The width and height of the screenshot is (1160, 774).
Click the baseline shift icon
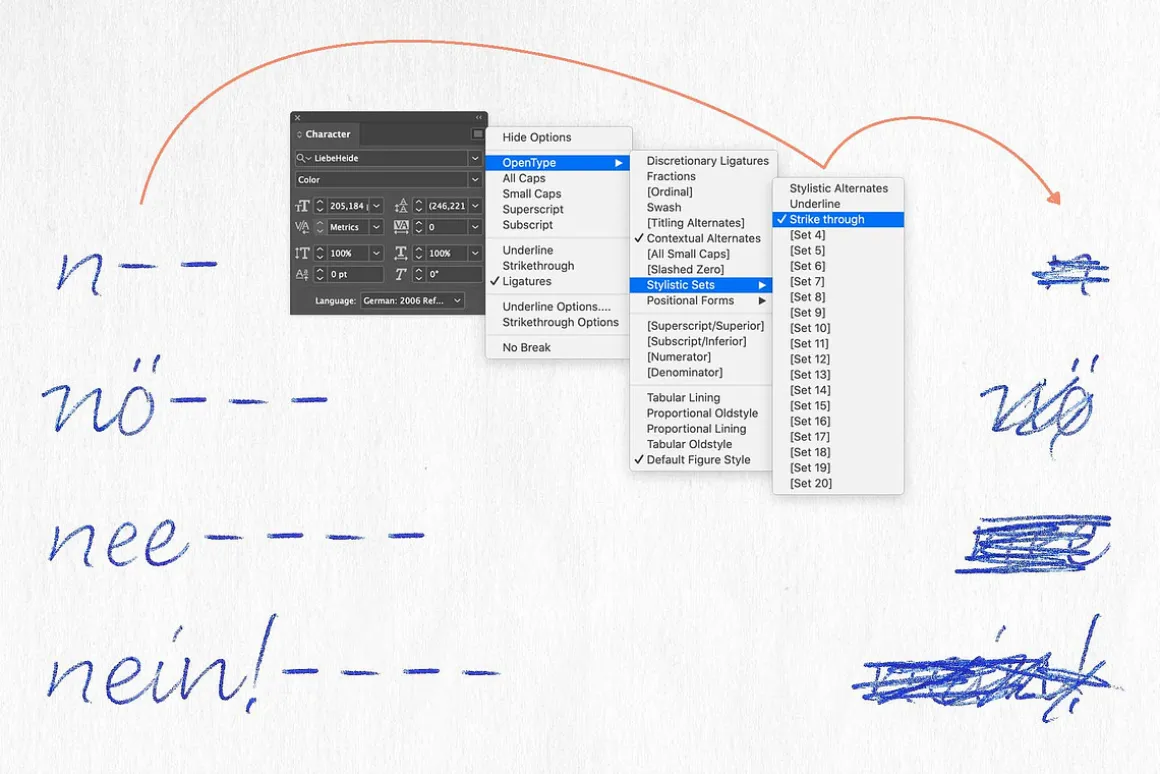303,274
